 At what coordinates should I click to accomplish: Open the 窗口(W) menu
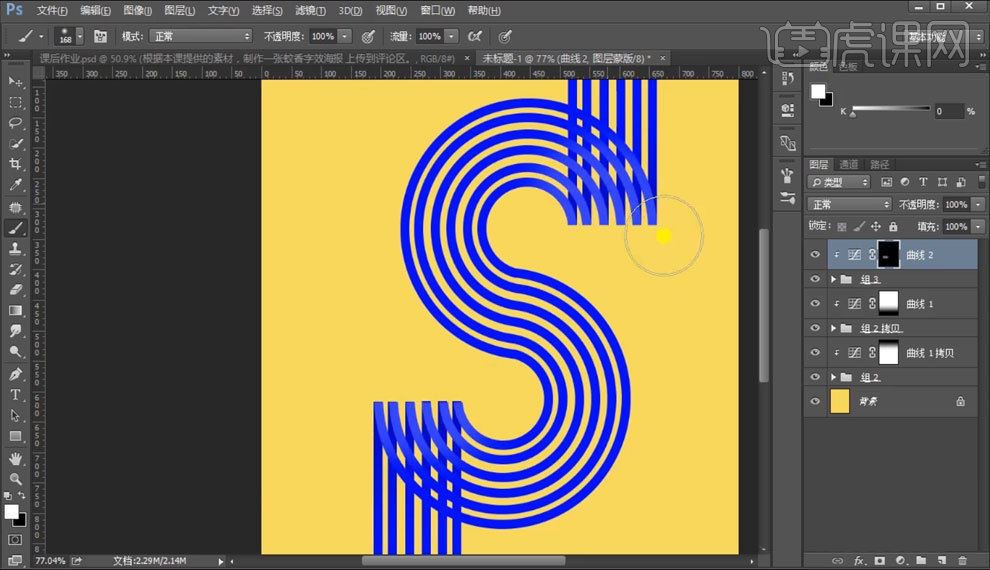pyautogui.click(x=438, y=10)
